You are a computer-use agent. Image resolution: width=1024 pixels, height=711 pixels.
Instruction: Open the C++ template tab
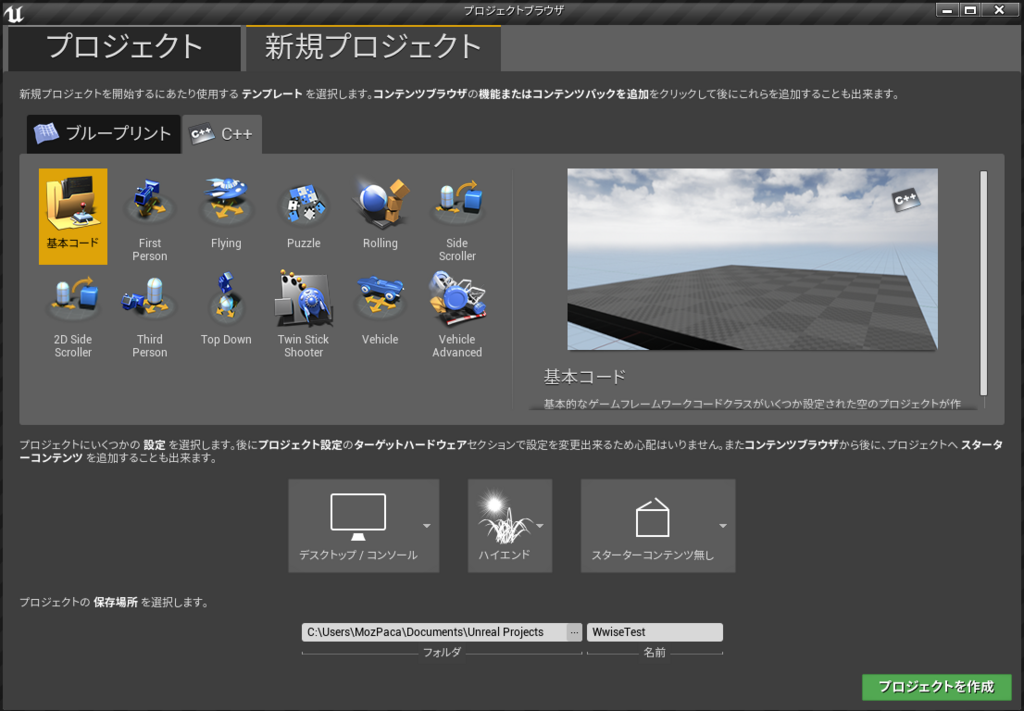point(222,134)
